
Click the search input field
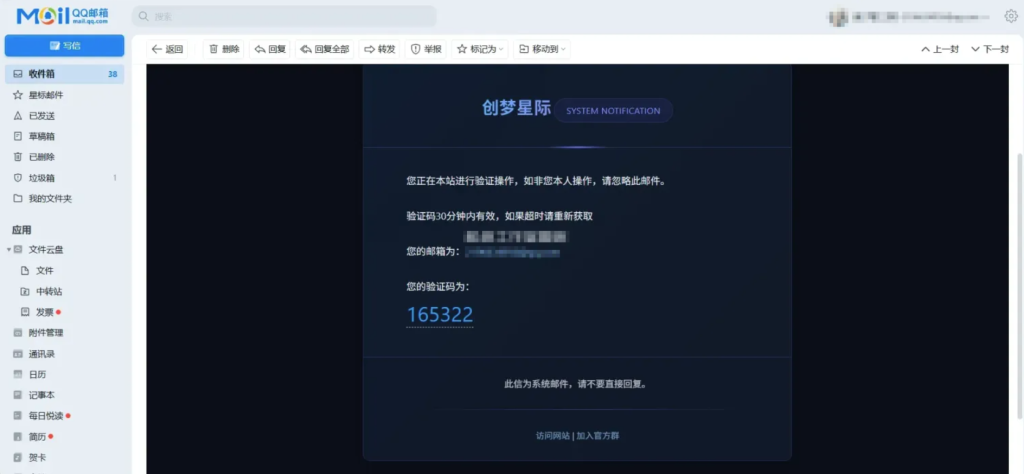pyautogui.click(x=285, y=16)
